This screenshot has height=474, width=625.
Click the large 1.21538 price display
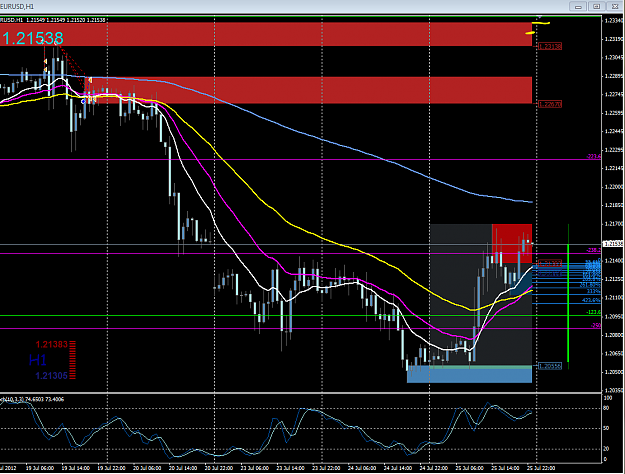pyautogui.click(x=33, y=38)
